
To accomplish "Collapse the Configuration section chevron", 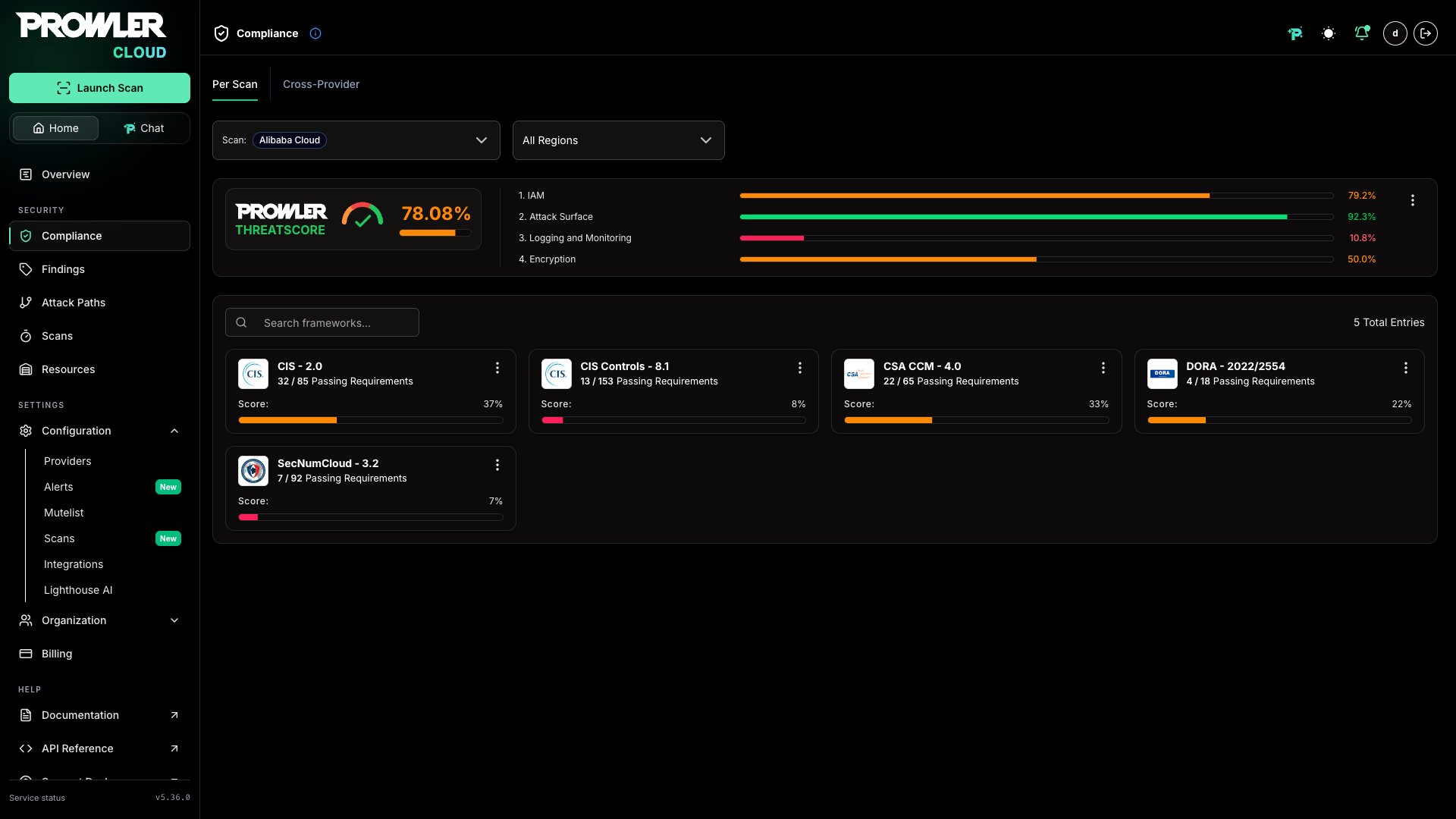I will [174, 431].
